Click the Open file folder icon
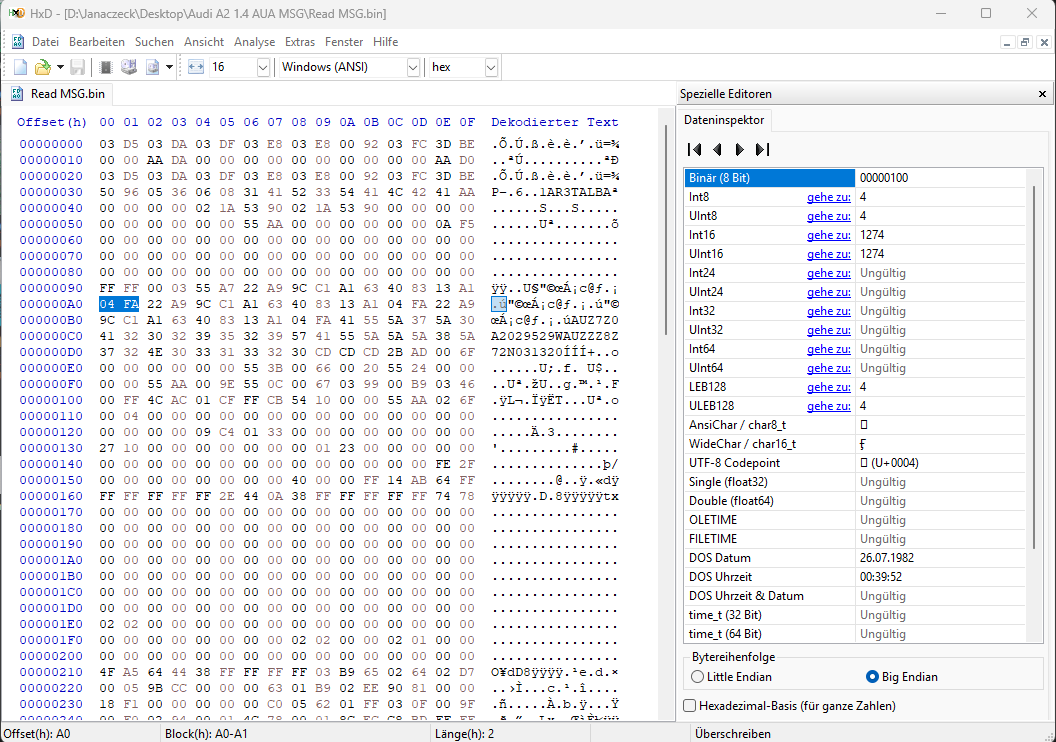This screenshot has width=1056, height=742. [42, 67]
